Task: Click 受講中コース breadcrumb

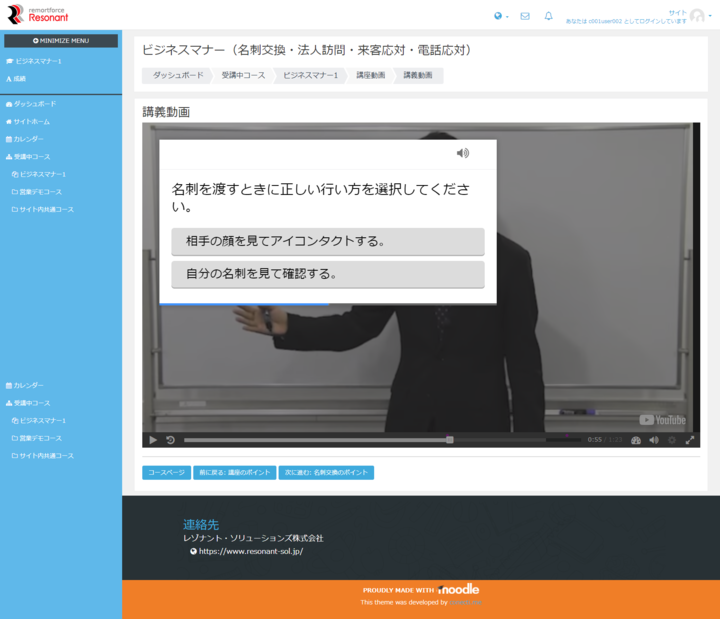Action: point(243,75)
